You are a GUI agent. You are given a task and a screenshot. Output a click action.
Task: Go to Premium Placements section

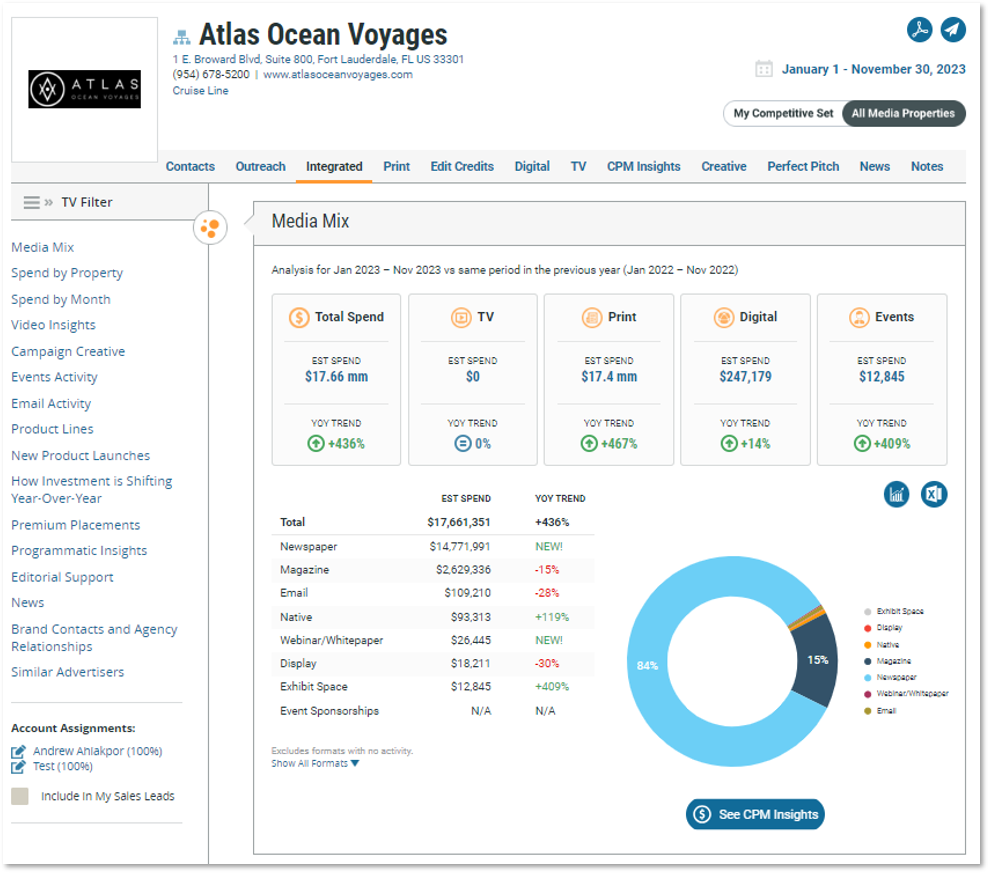click(76, 525)
